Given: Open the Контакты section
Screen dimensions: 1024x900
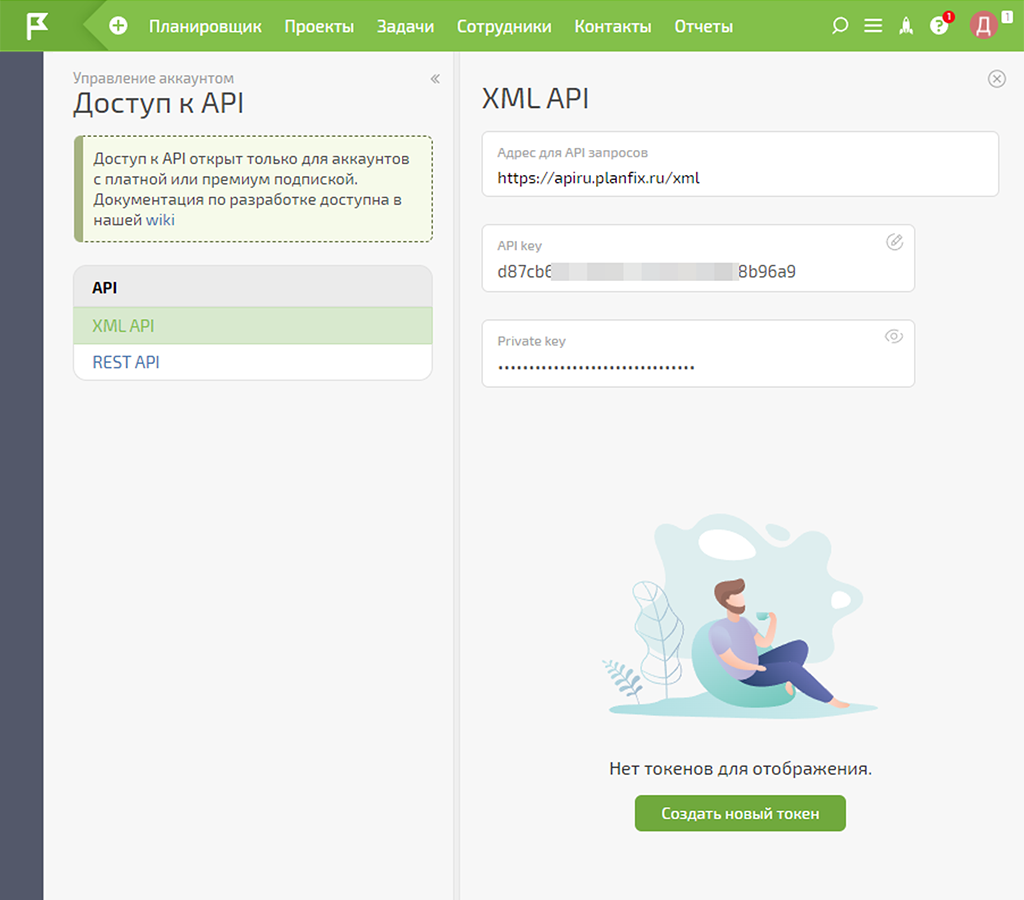Looking at the screenshot, I should [x=613, y=26].
